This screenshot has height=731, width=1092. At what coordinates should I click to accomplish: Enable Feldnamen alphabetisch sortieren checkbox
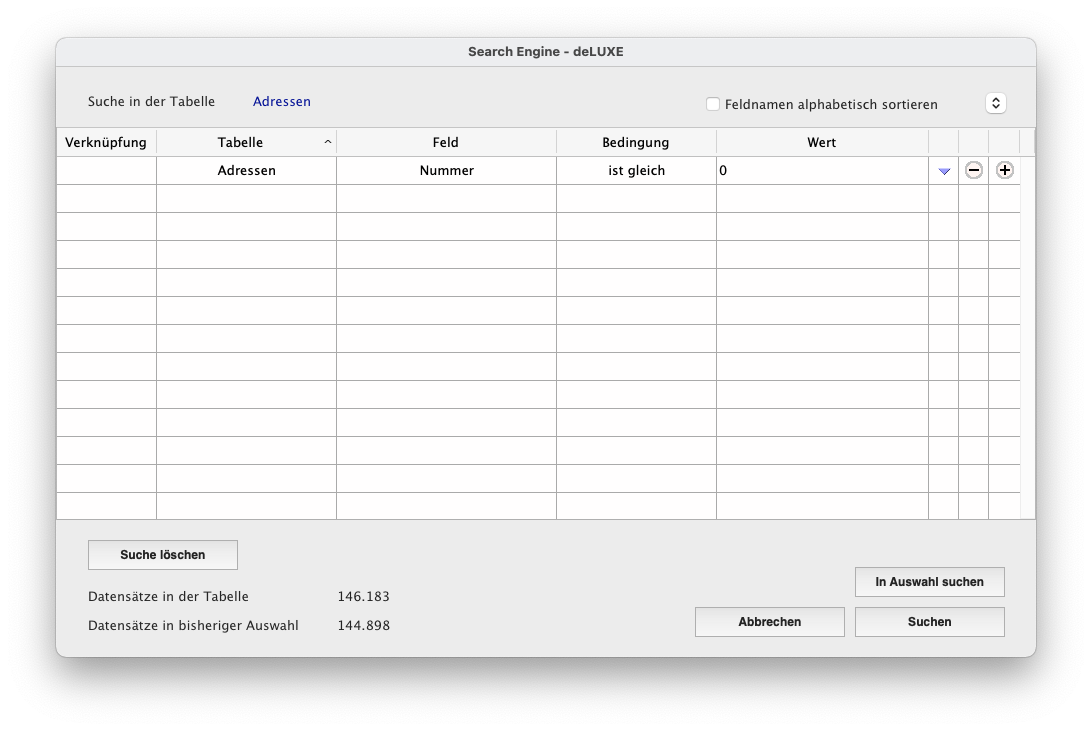pos(713,104)
